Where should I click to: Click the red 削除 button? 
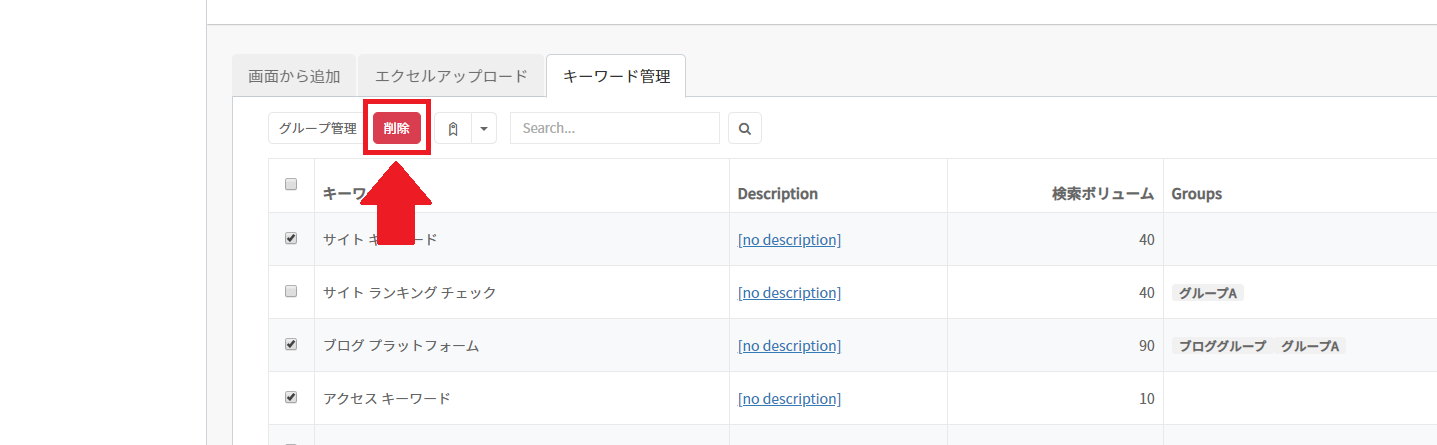(397, 128)
